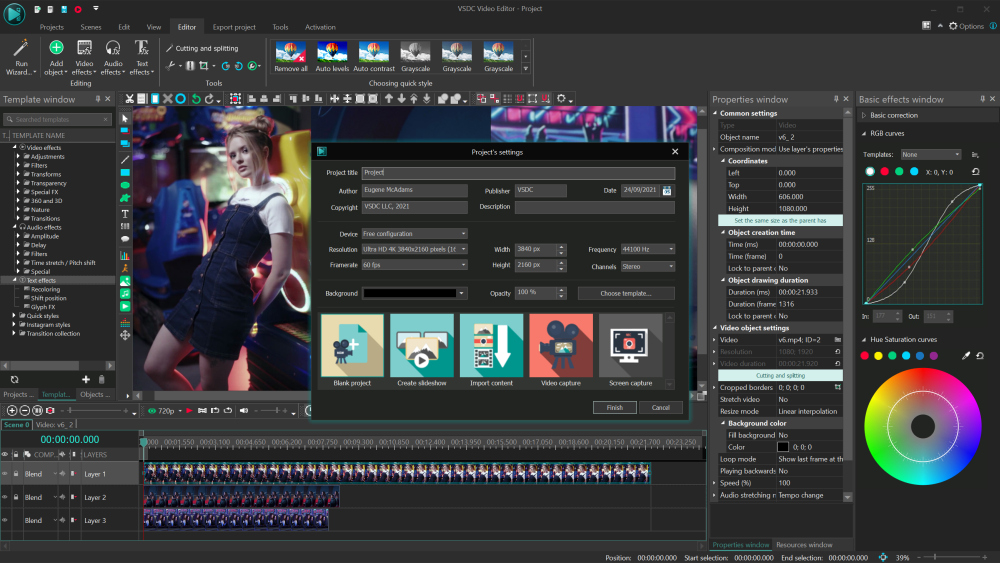The image size is (1000, 563).
Task: Click the Choose template... button
Action: point(626,293)
